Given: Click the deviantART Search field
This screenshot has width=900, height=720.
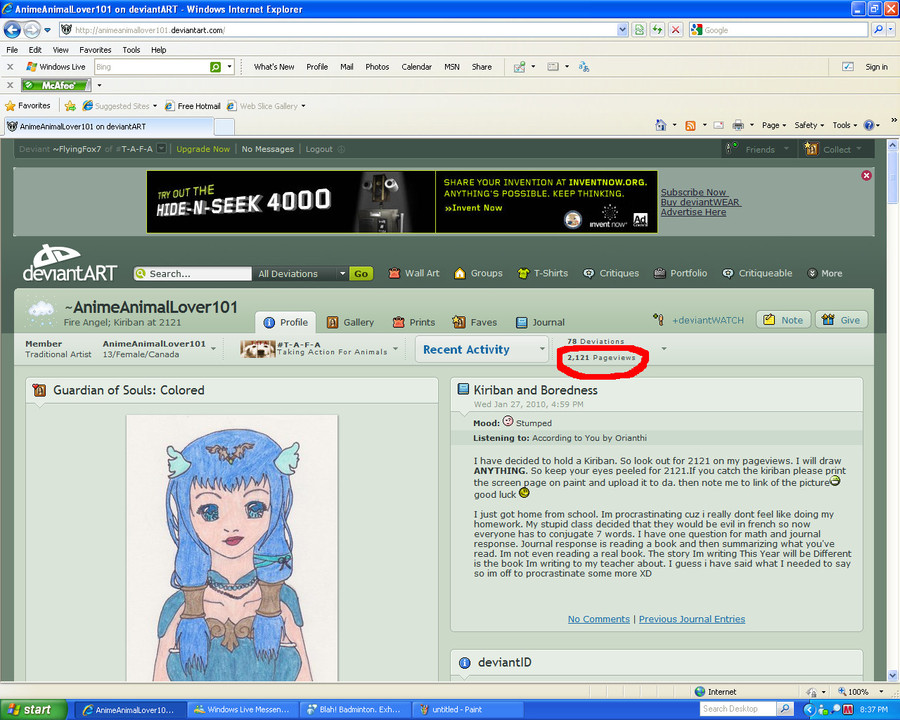Looking at the screenshot, I should coord(193,274).
